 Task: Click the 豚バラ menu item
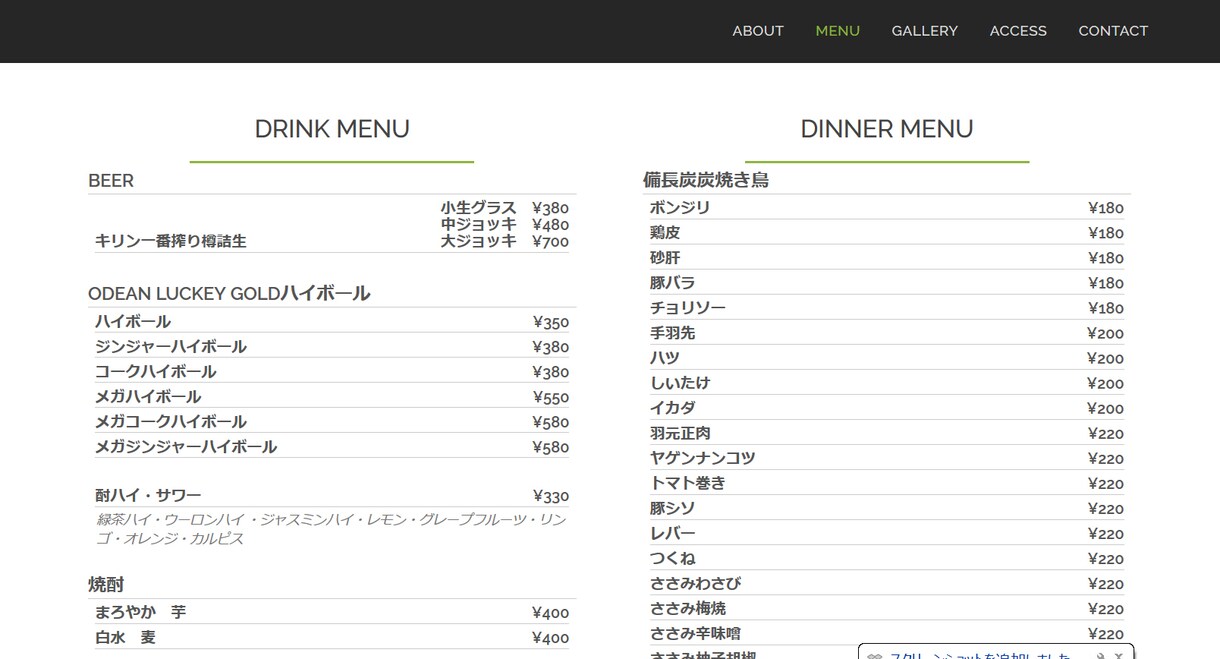(673, 283)
